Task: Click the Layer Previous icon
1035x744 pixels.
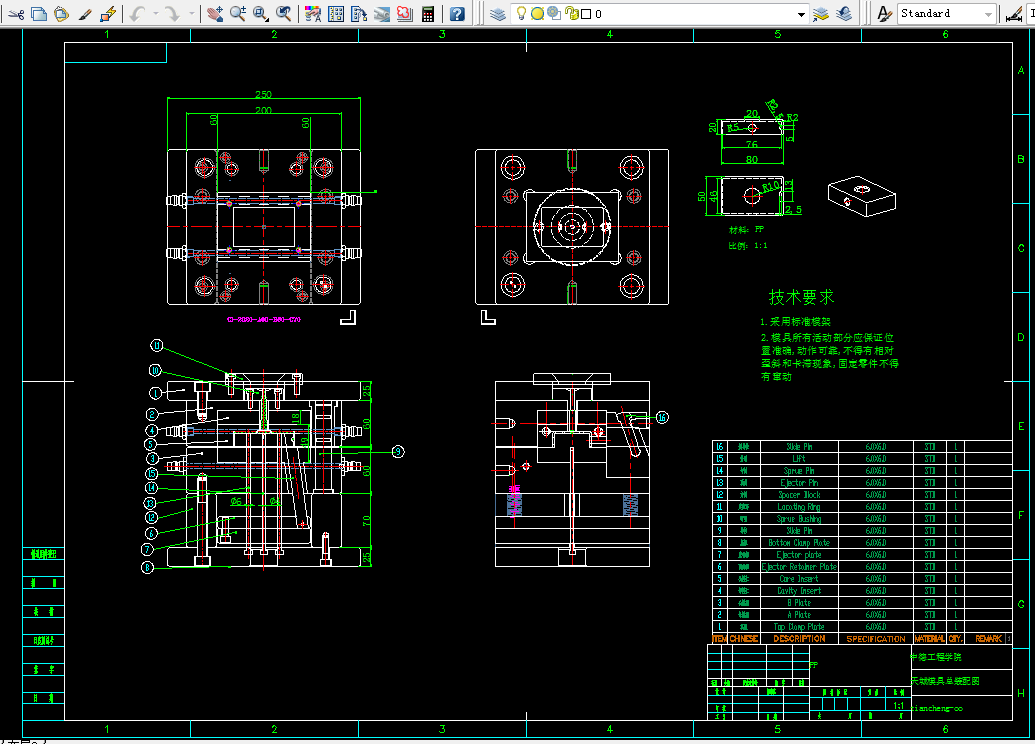Action: [x=844, y=13]
